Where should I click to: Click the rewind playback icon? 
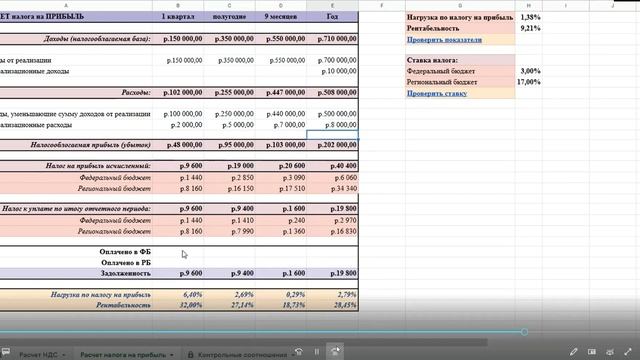tap(299, 352)
